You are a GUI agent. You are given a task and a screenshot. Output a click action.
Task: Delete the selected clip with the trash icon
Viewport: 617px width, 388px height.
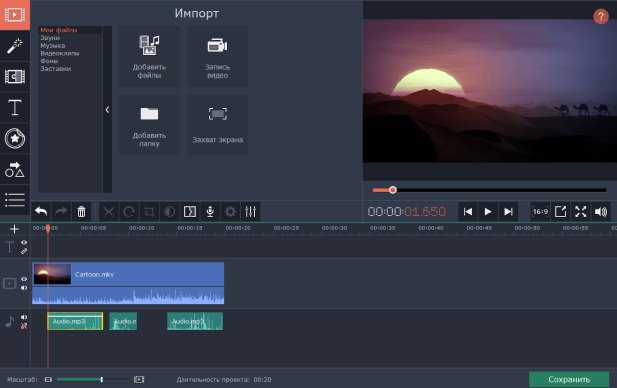point(81,212)
